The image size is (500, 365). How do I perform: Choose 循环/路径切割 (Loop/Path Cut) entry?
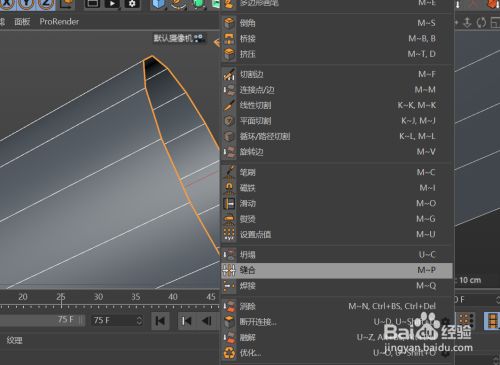[337, 136]
